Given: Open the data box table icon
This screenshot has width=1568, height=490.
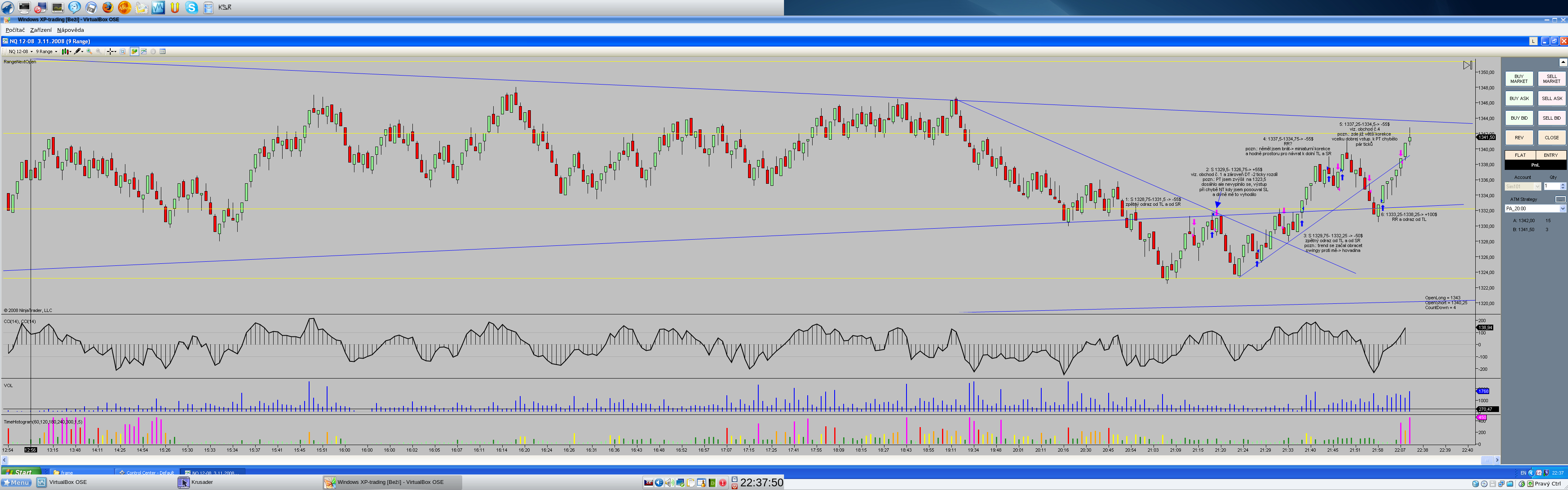Looking at the screenshot, I should point(163,52).
